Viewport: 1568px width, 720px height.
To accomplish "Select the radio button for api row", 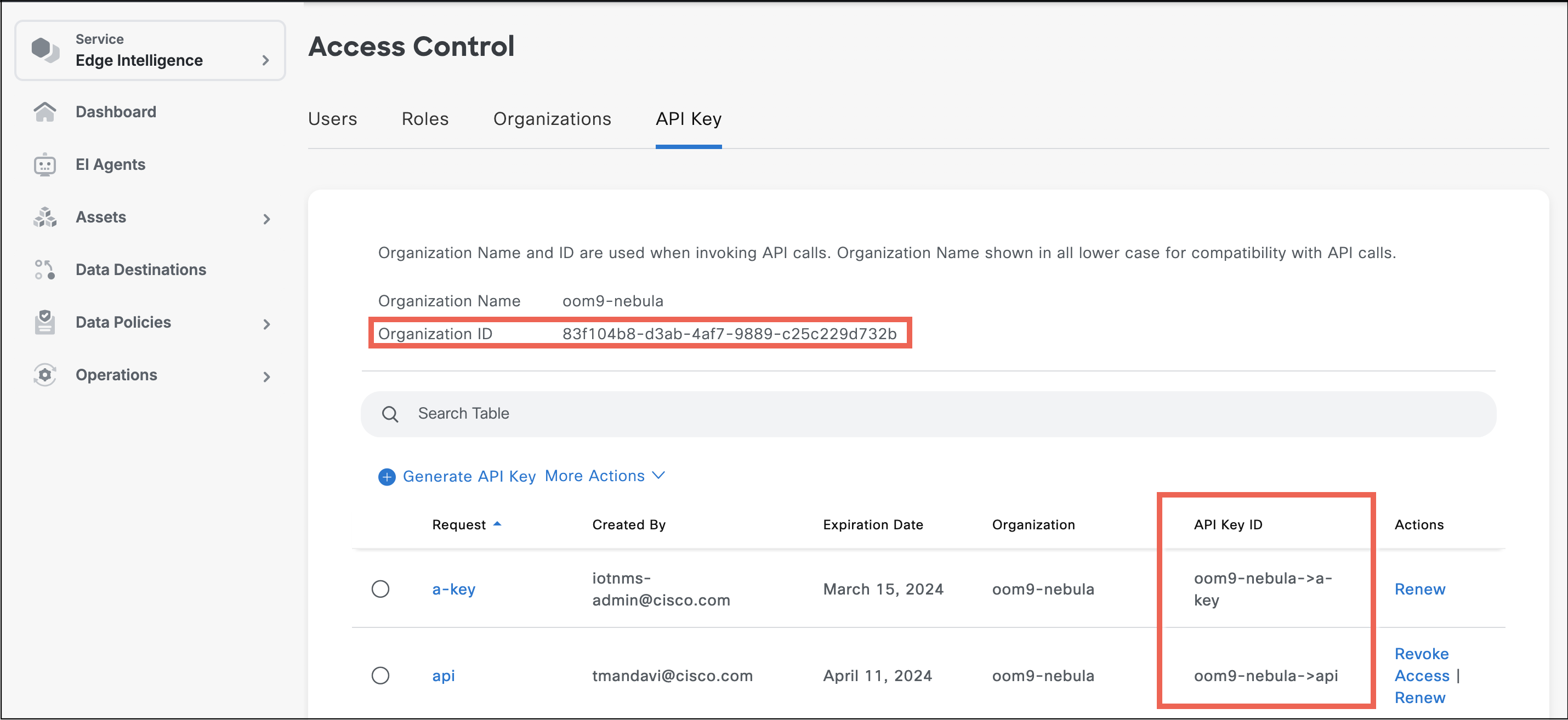I will click(380, 675).
